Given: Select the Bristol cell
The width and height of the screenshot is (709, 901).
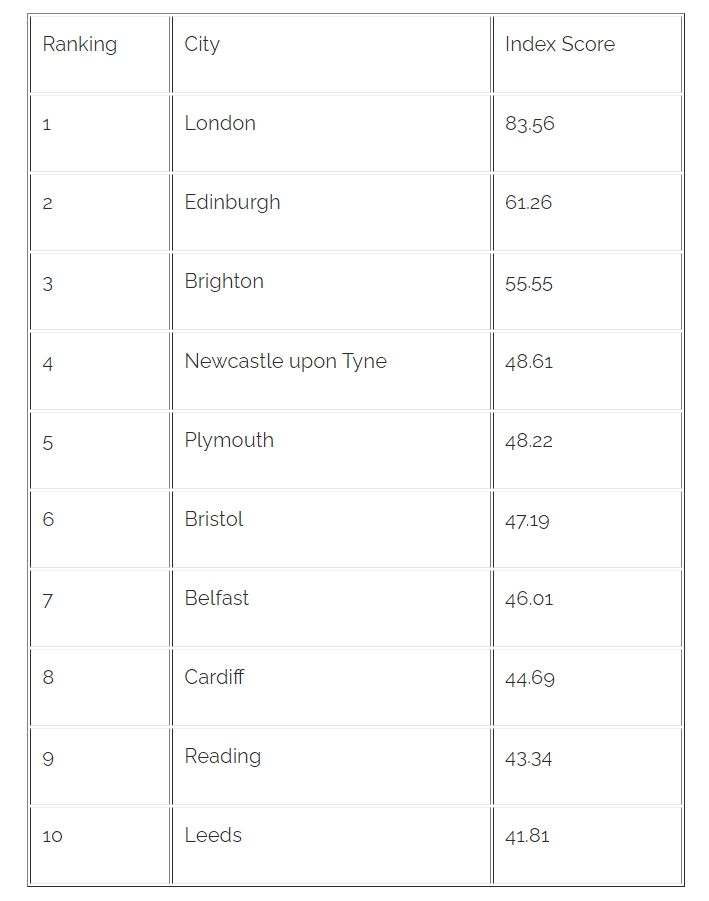Looking at the screenshot, I should (214, 520).
